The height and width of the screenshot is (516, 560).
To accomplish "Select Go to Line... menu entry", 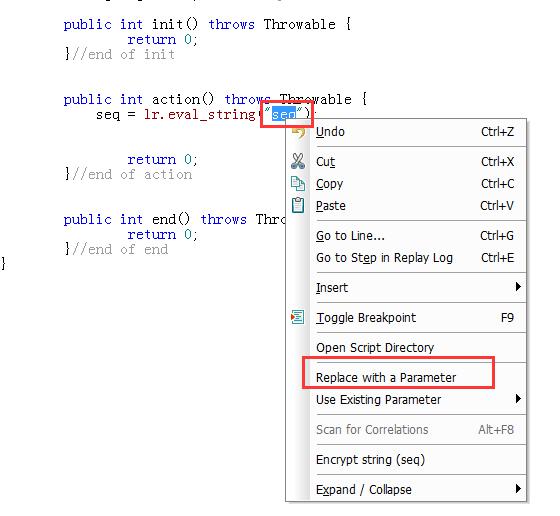I will (350, 236).
